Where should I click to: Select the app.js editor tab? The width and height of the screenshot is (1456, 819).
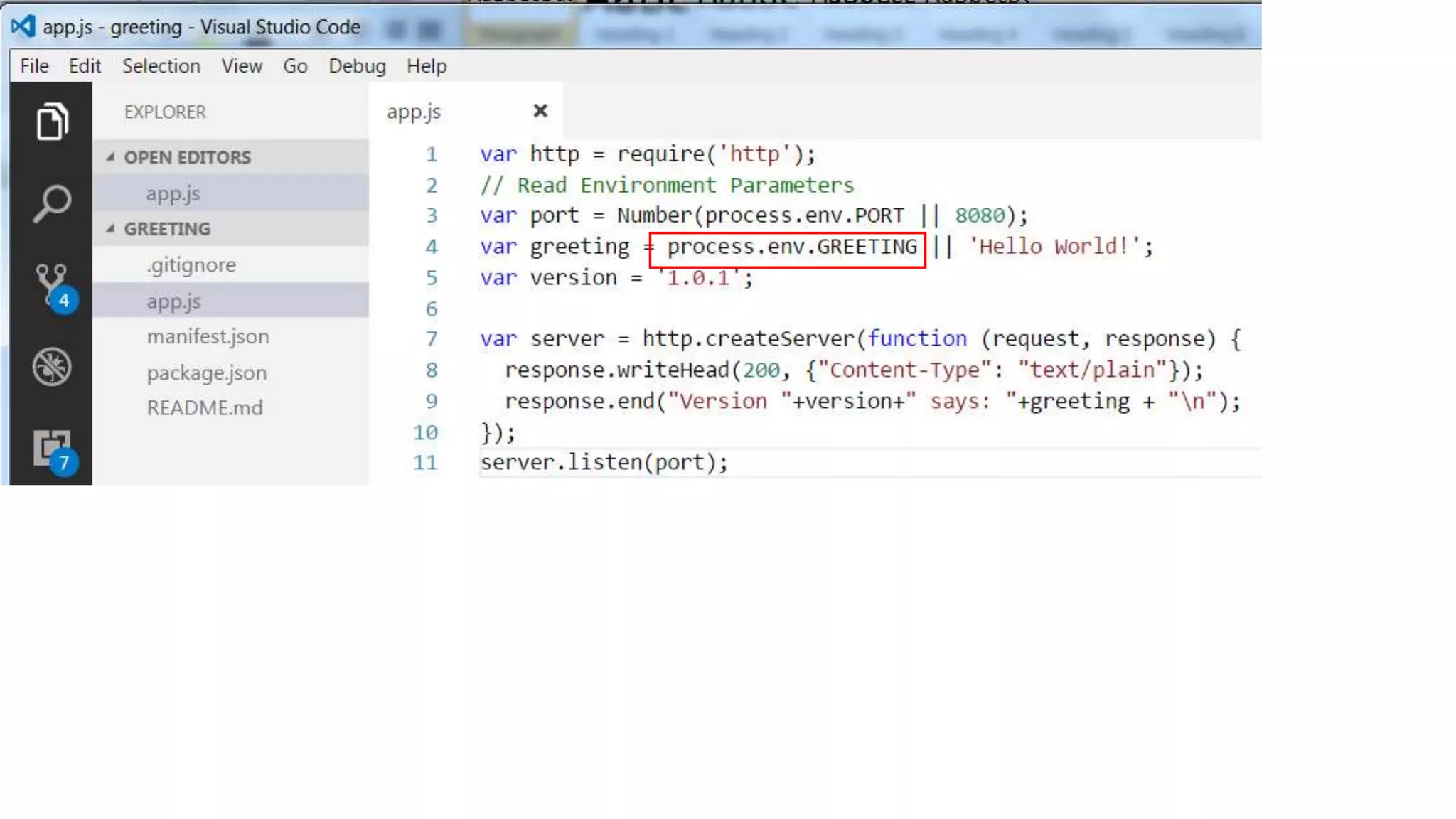pos(414,112)
